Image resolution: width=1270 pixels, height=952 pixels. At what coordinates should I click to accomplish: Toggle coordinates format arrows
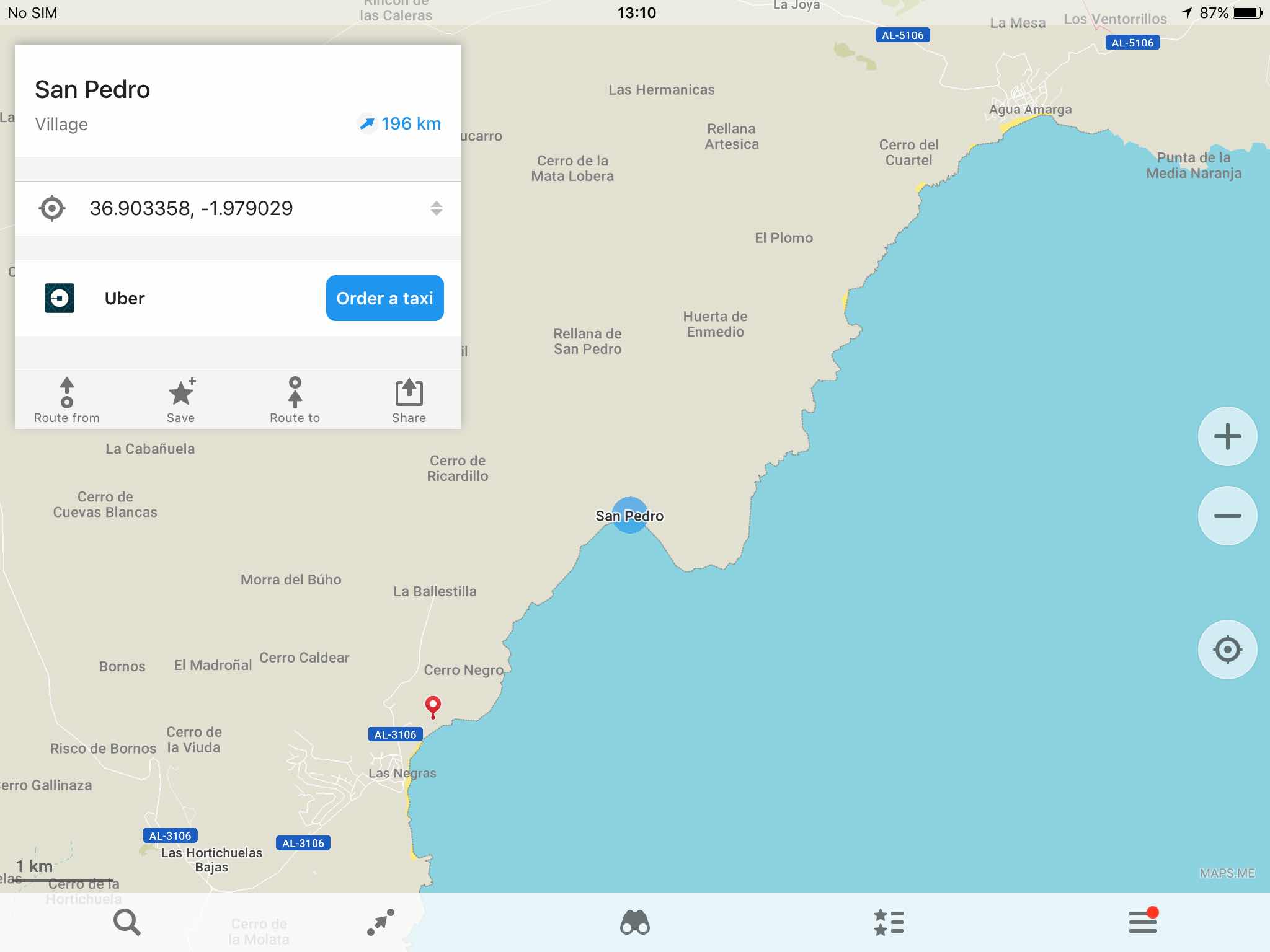pyautogui.click(x=436, y=208)
